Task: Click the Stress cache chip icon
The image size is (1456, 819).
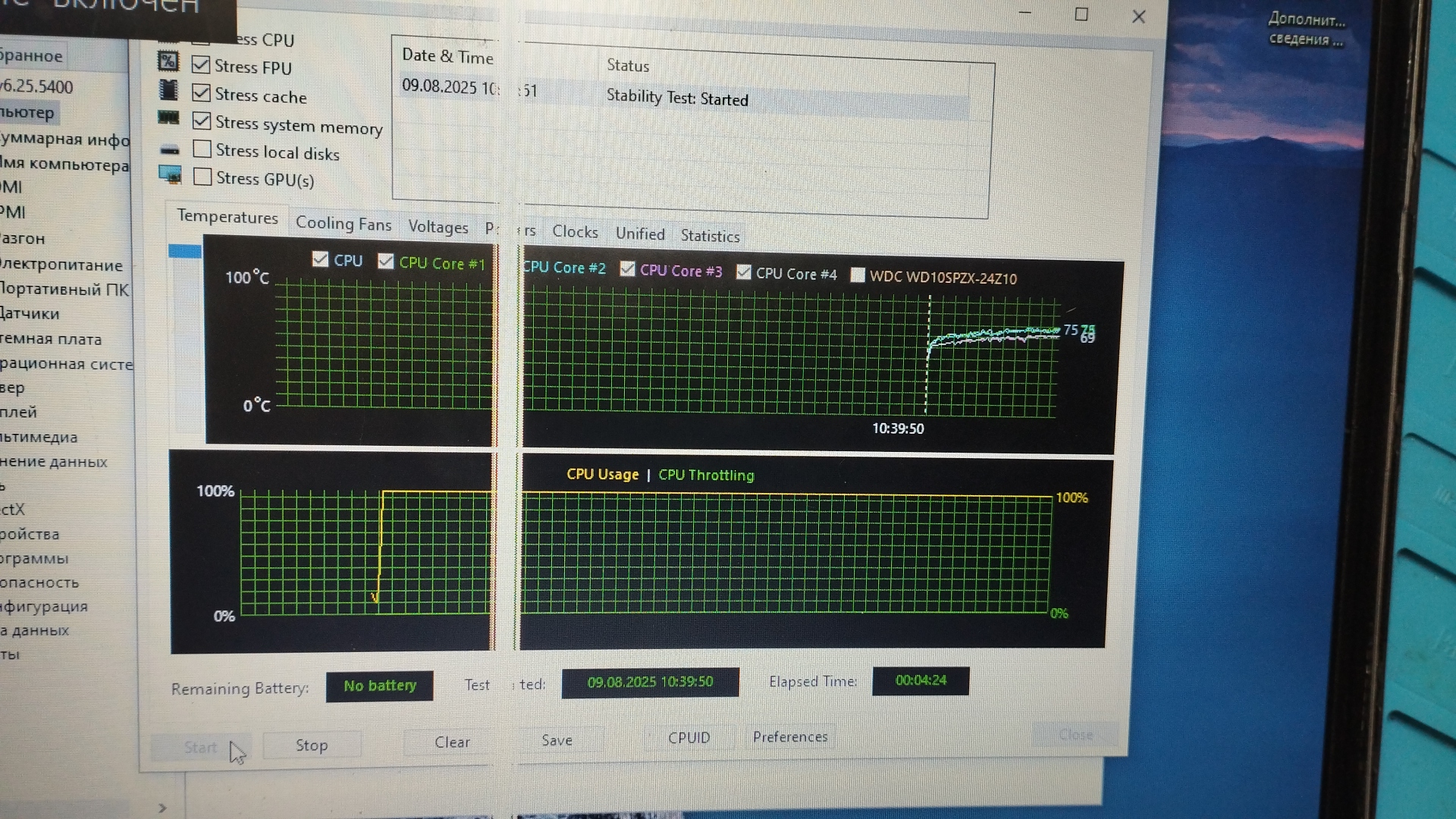Action: pyautogui.click(x=168, y=90)
